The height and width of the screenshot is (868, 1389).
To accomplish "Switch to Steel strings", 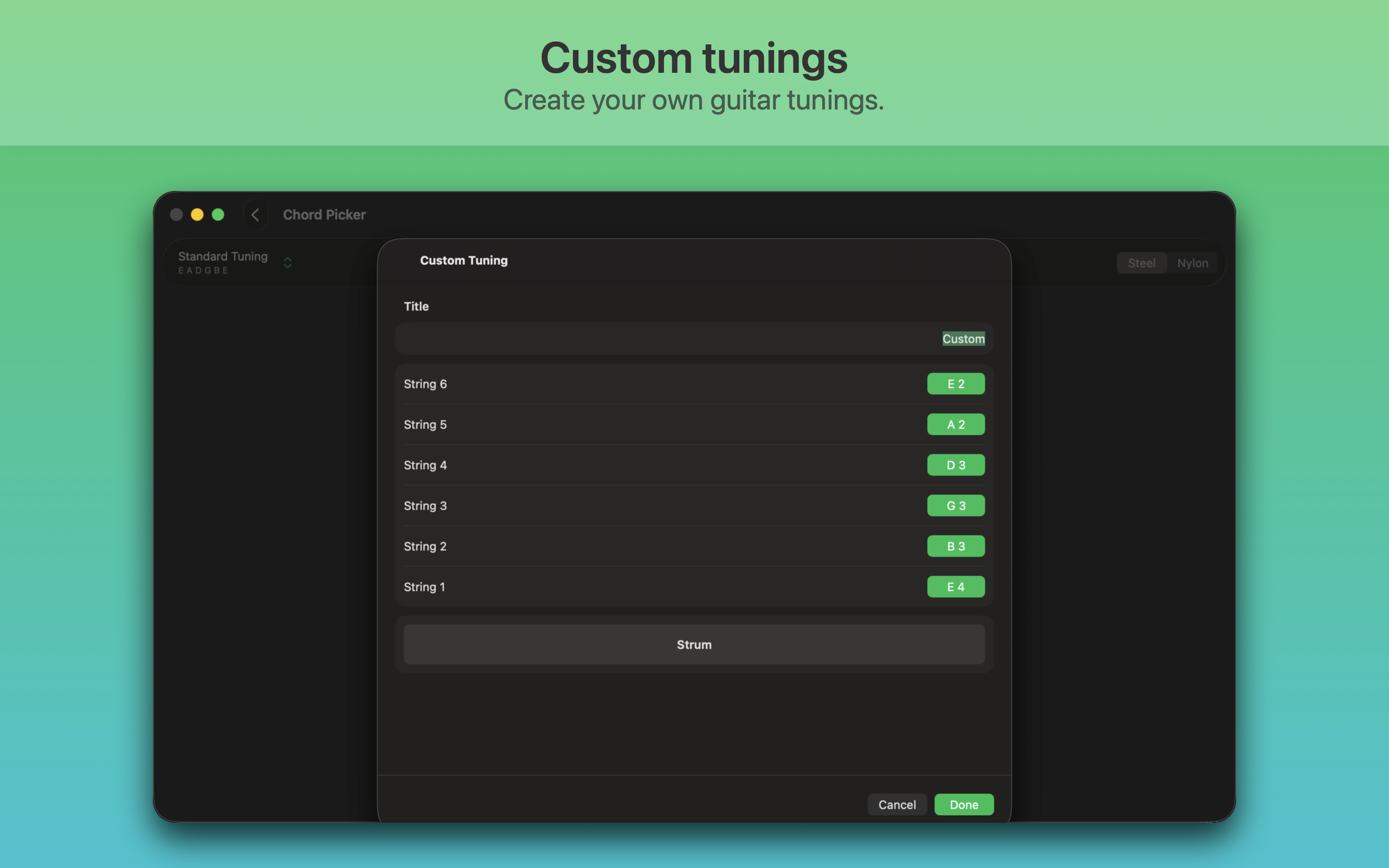I will 1141,263.
